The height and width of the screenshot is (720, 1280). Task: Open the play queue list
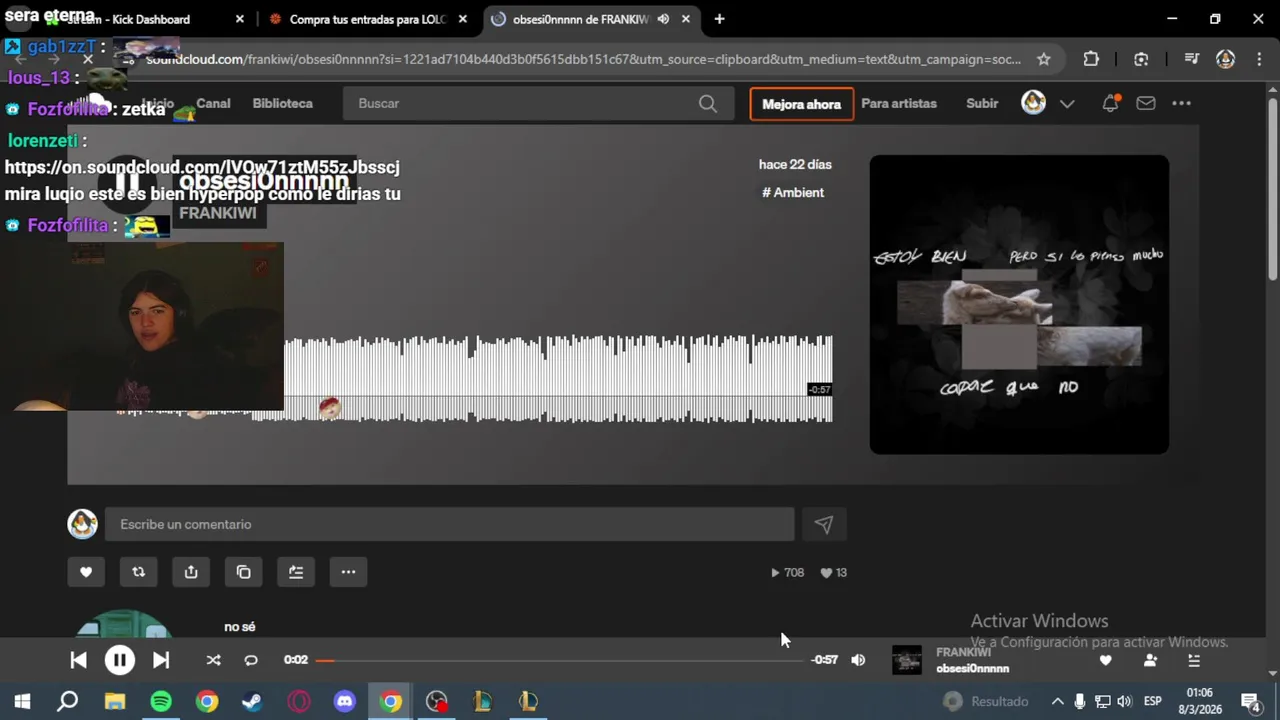tap(1194, 660)
